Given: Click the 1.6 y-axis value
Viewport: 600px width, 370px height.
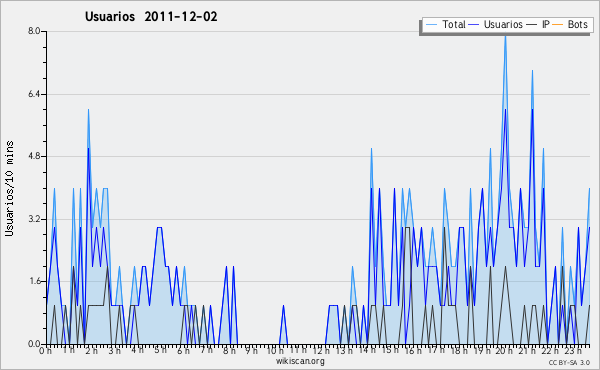Looking at the screenshot, I should click(x=34, y=282).
